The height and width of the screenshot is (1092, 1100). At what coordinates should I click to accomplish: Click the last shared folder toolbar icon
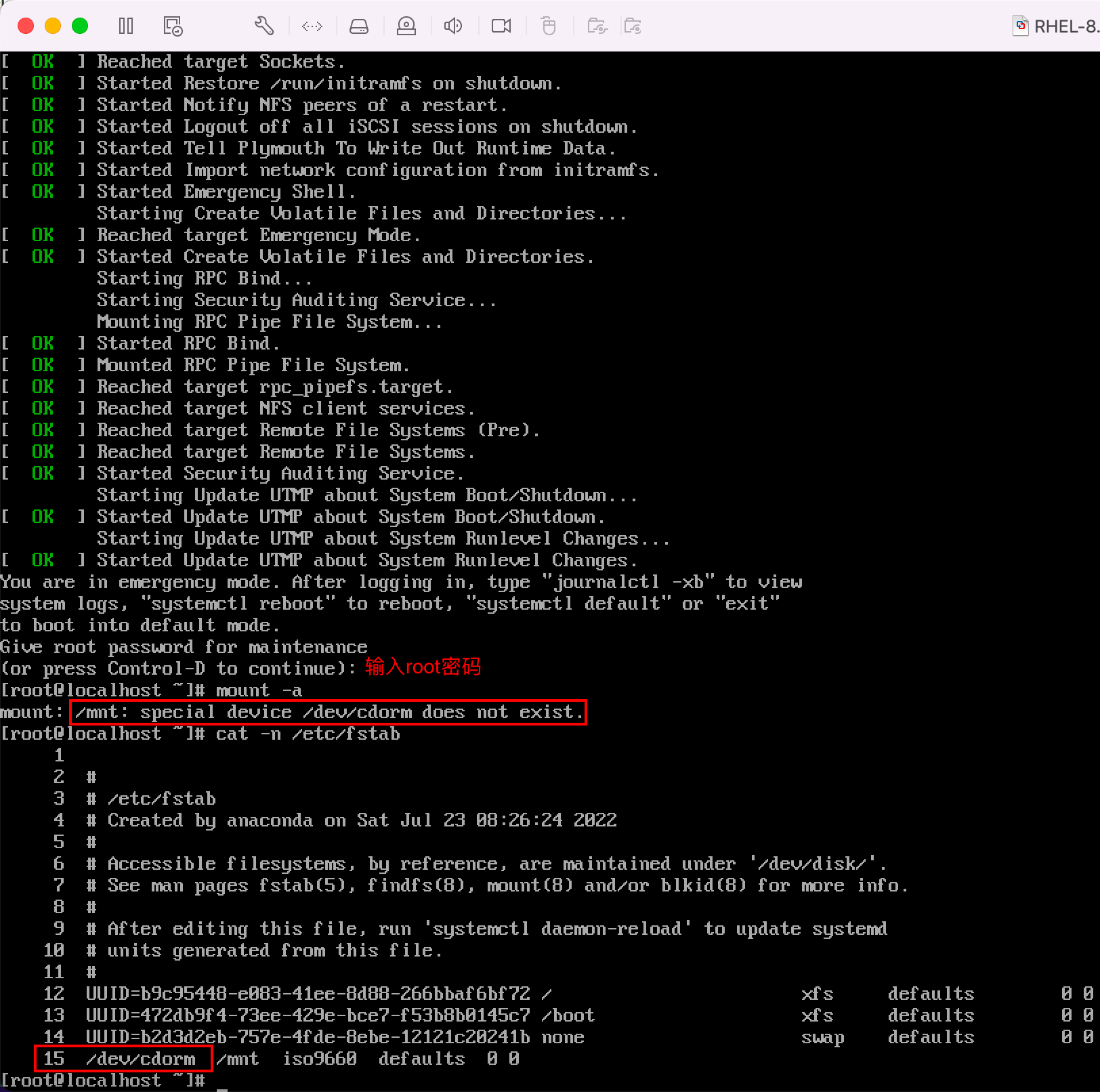point(633,26)
